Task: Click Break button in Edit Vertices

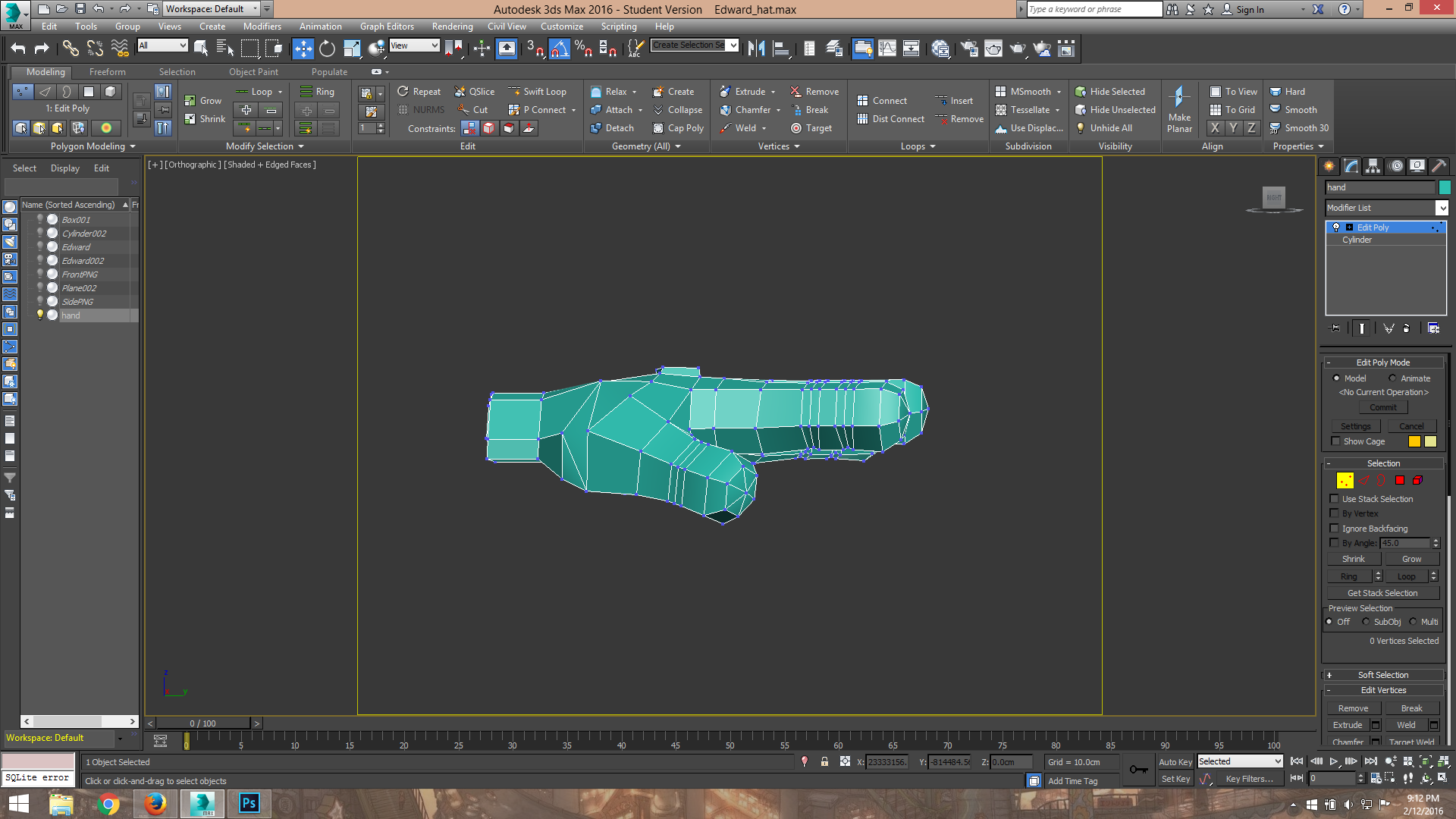Action: pyautogui.click(x=1411, y=708)
